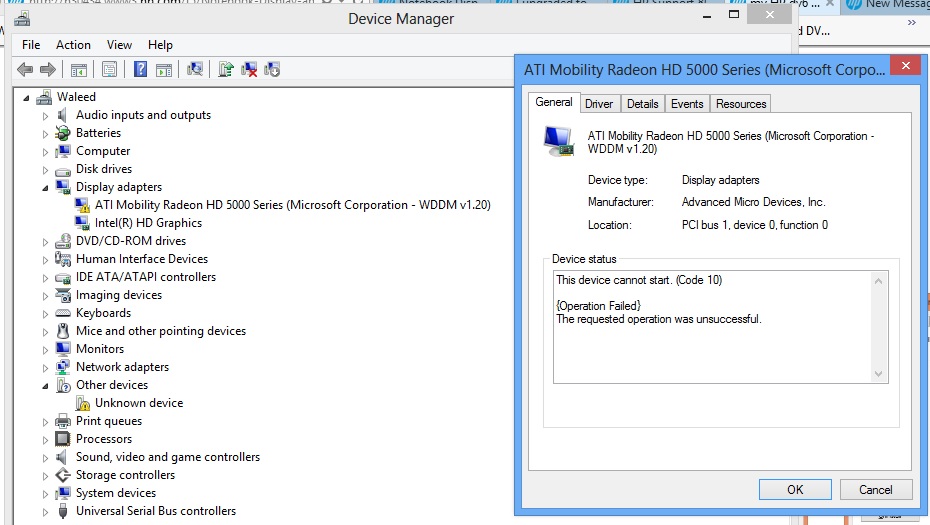Click the blue question mark Help toolbar icon

click(x=141, y=69)
